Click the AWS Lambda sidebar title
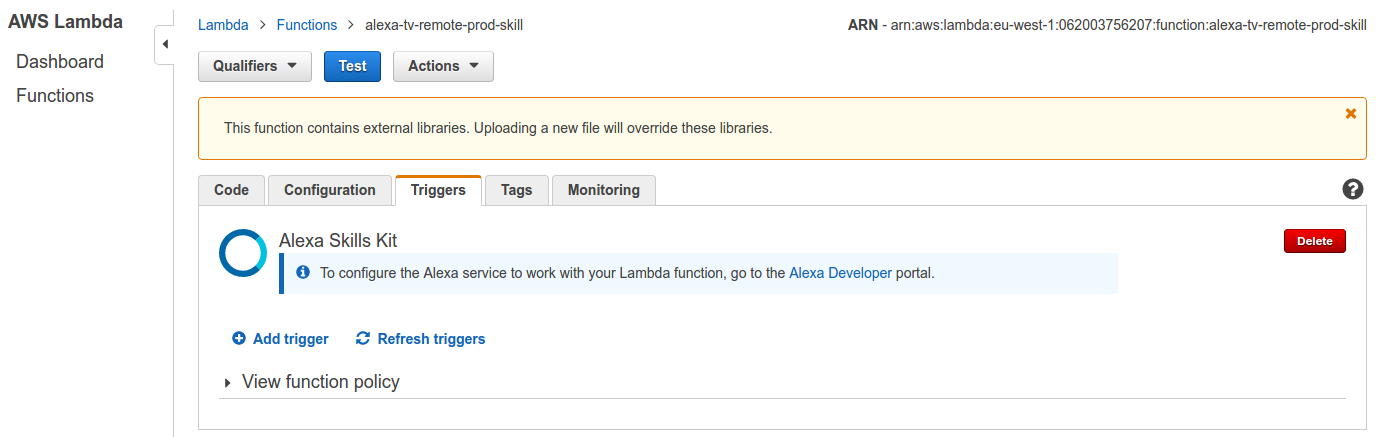This screenshot has width=1377, height=437. 66,21
